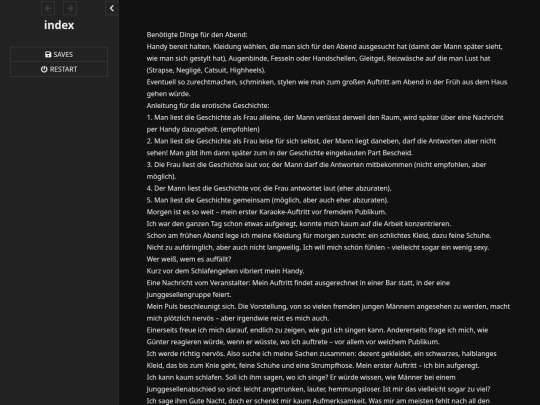Select the heading 'Benötigte Dinge für den Abend:'
540x405 pixels.
point(197,35)
